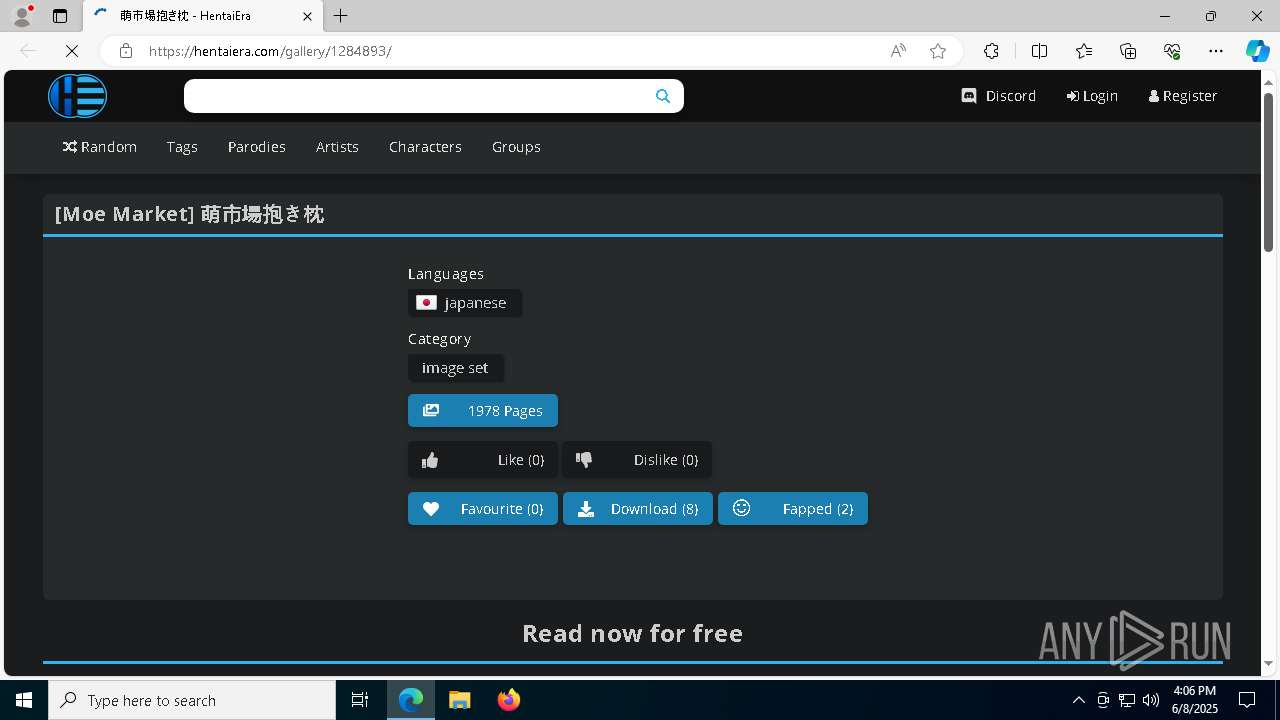The width and height of the screenshot is (1280, 720).
Task: Open the Groups menu item
Action: (x=516, y=147)
